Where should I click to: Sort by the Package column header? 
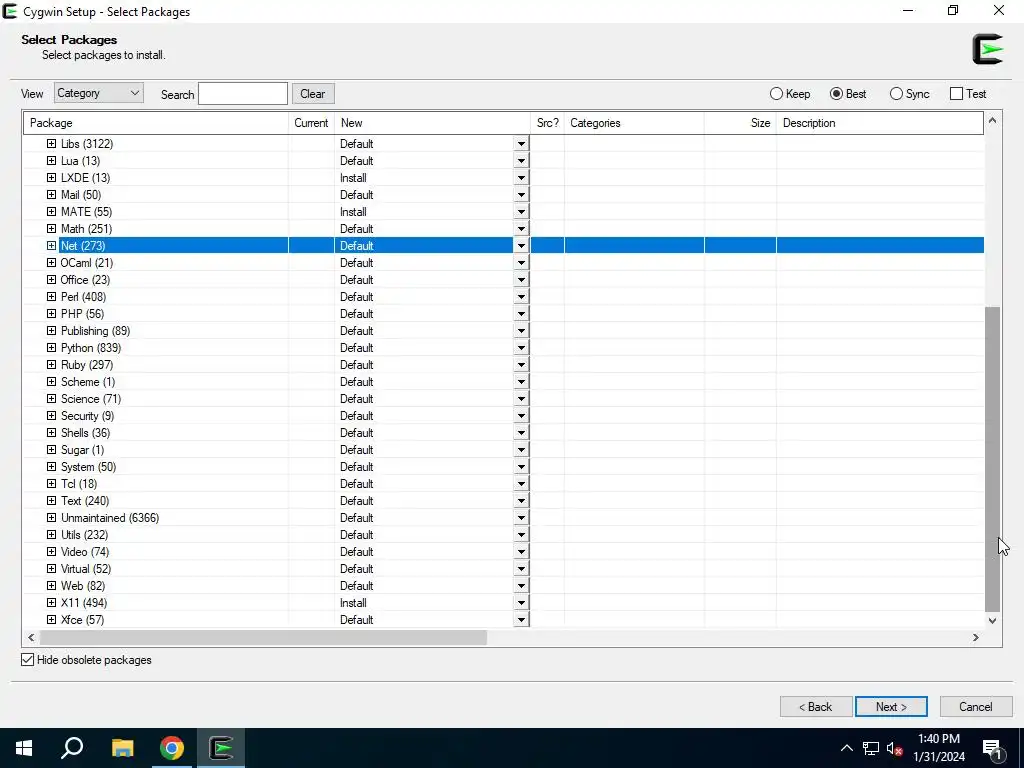coord(155,123)
